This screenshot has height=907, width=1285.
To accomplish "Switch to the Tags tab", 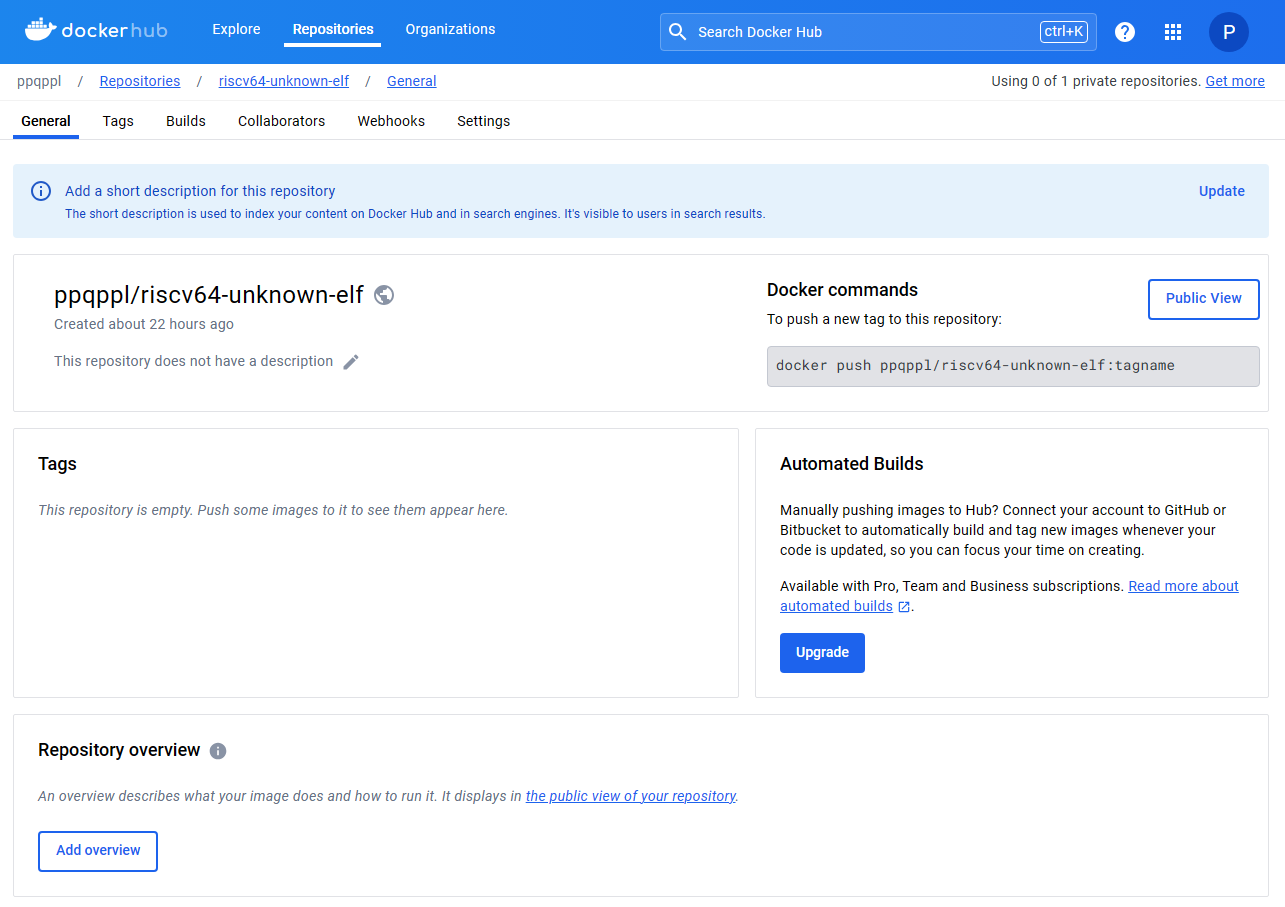I will tap(118, 121).
